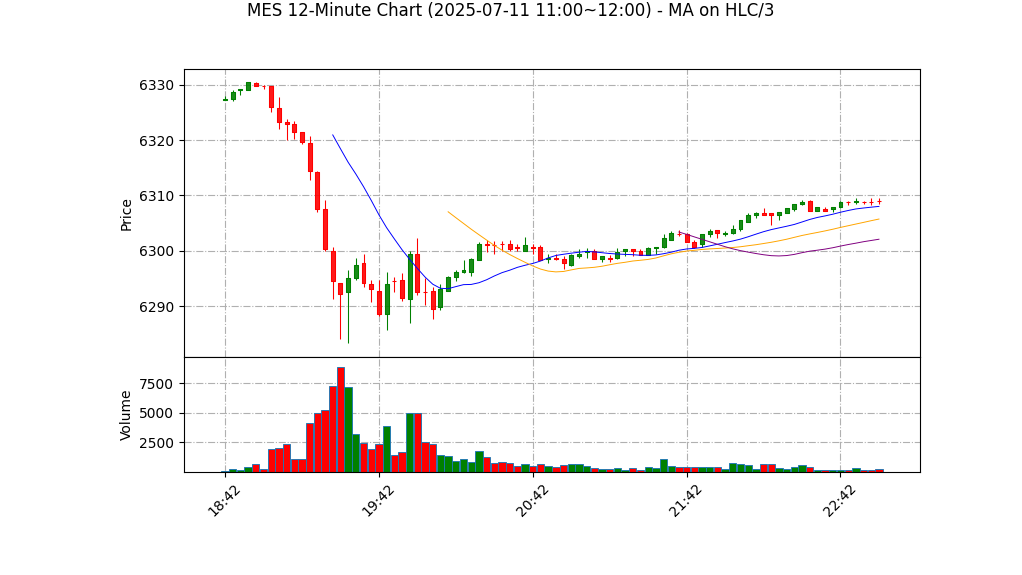Click the 19:42 time axis label
This screenshot has width=1022, height=575.
[377, 501]
